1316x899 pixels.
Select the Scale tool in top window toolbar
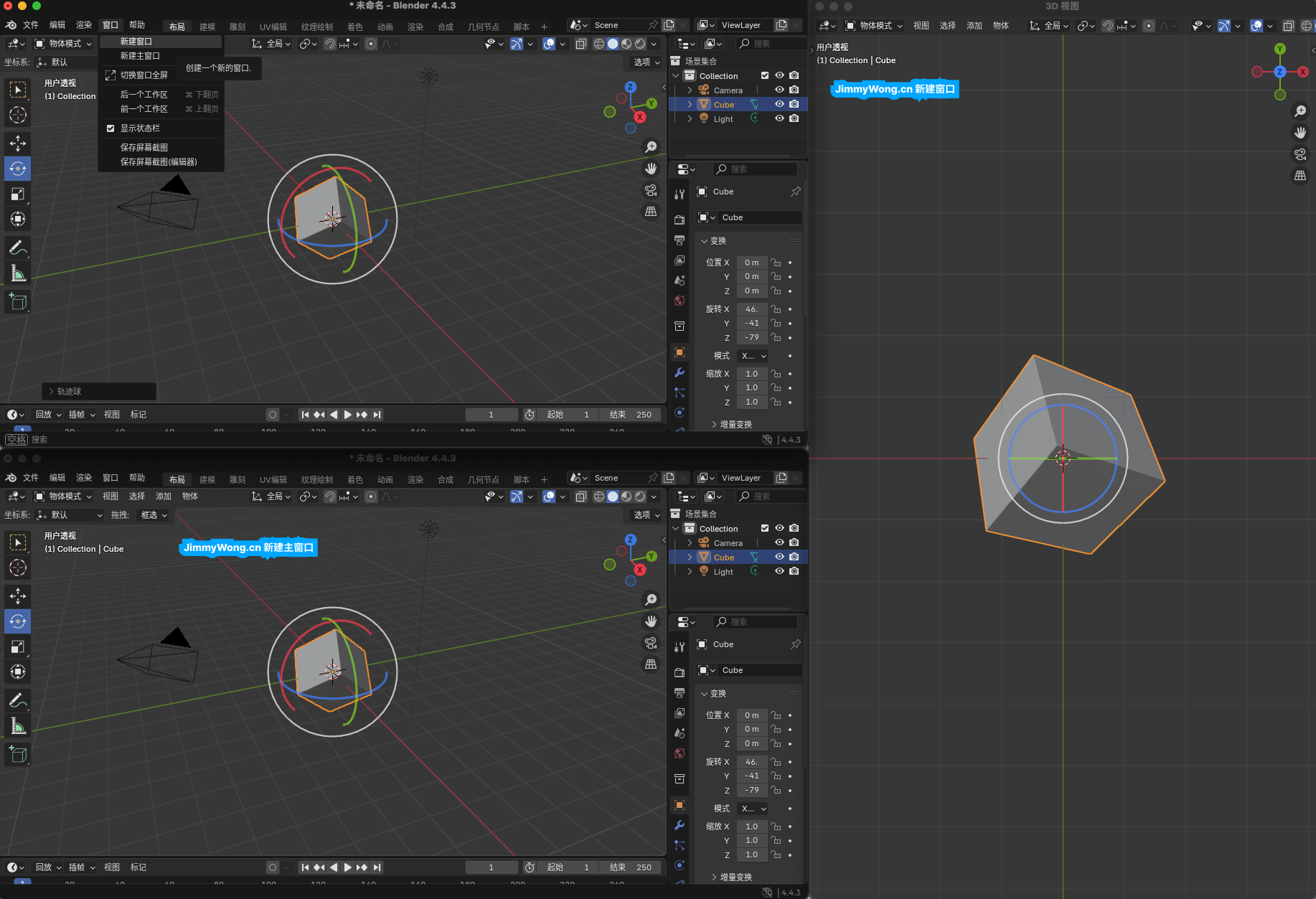pos(18,194)
